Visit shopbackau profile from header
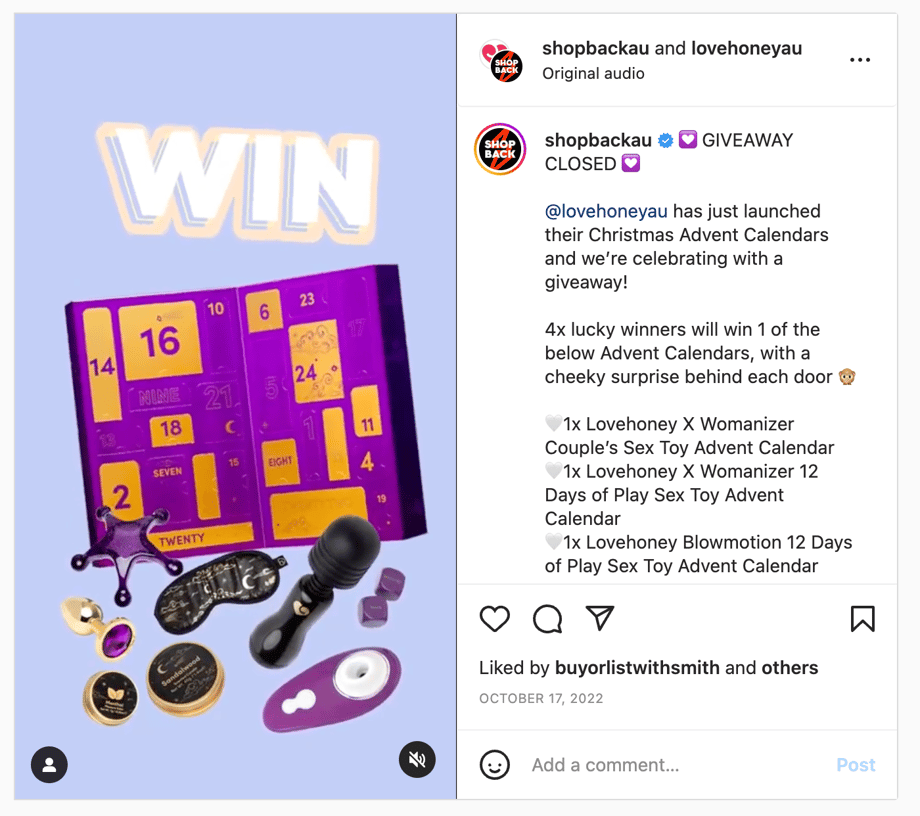Viewport: 920px width, 816px height. [595, 48]
